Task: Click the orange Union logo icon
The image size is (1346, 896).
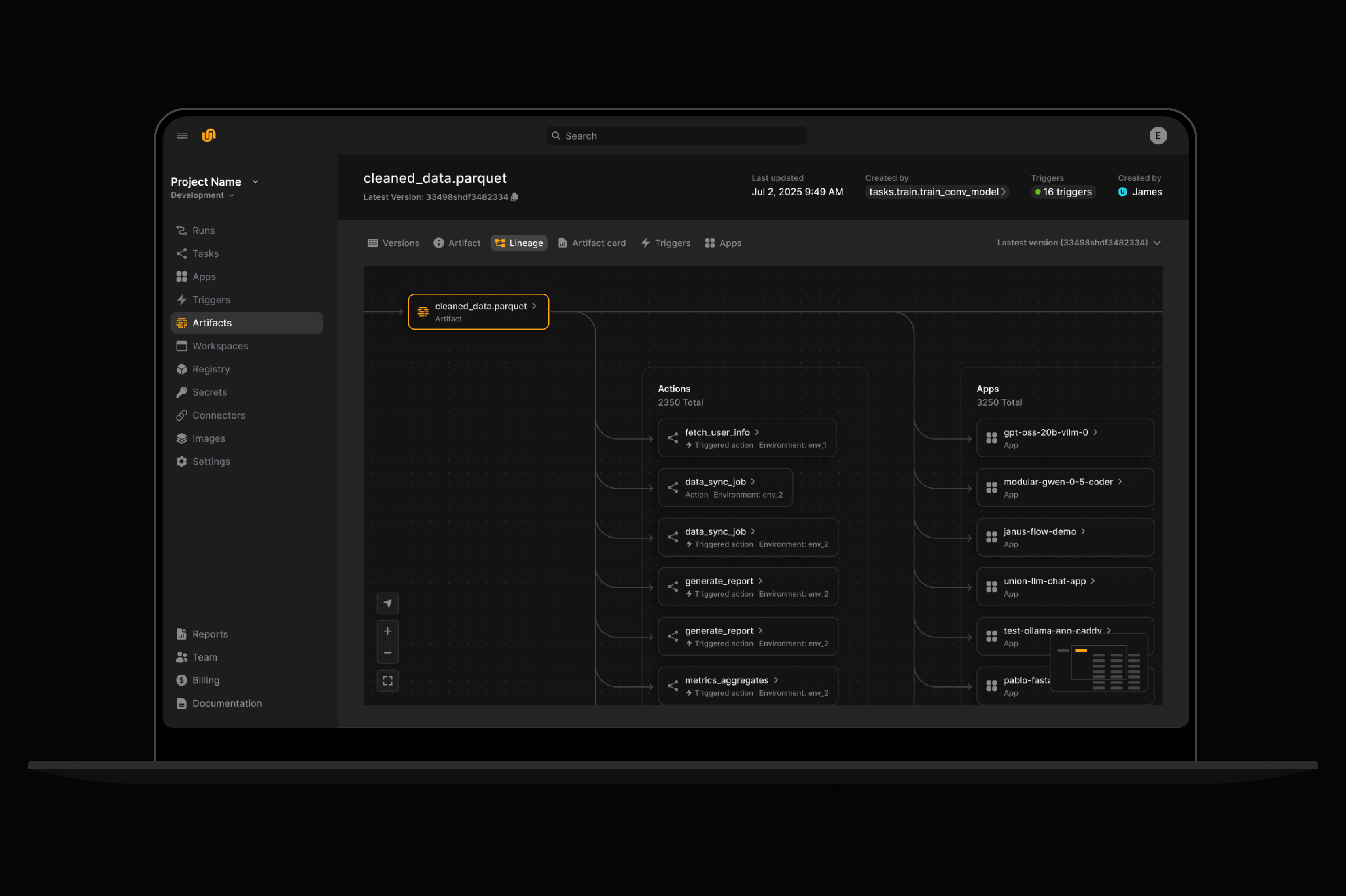Action: (209, 136)
